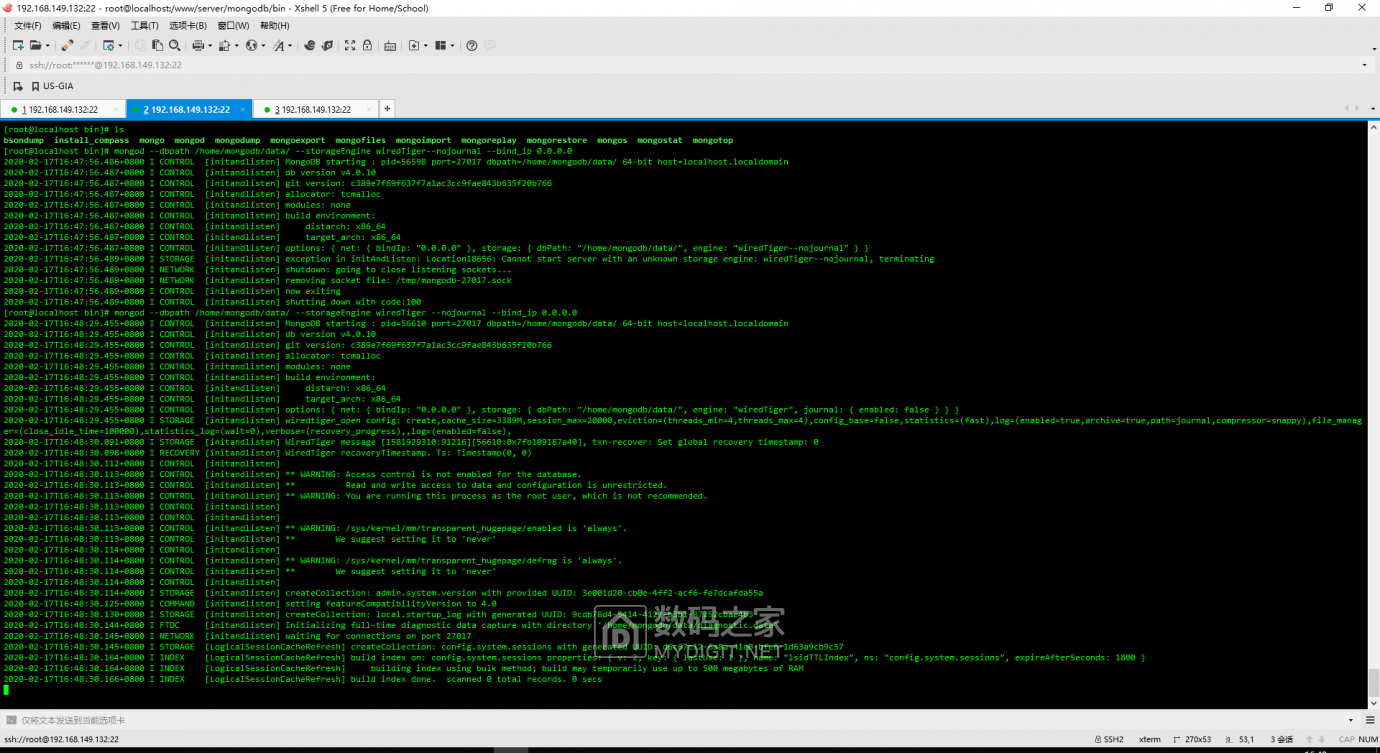Image resolution: width=1380 pixels, height=753 pixels.
Task: Click the Lock screen padlock icon
Action: pyautogui.click(x=367, y=45)
